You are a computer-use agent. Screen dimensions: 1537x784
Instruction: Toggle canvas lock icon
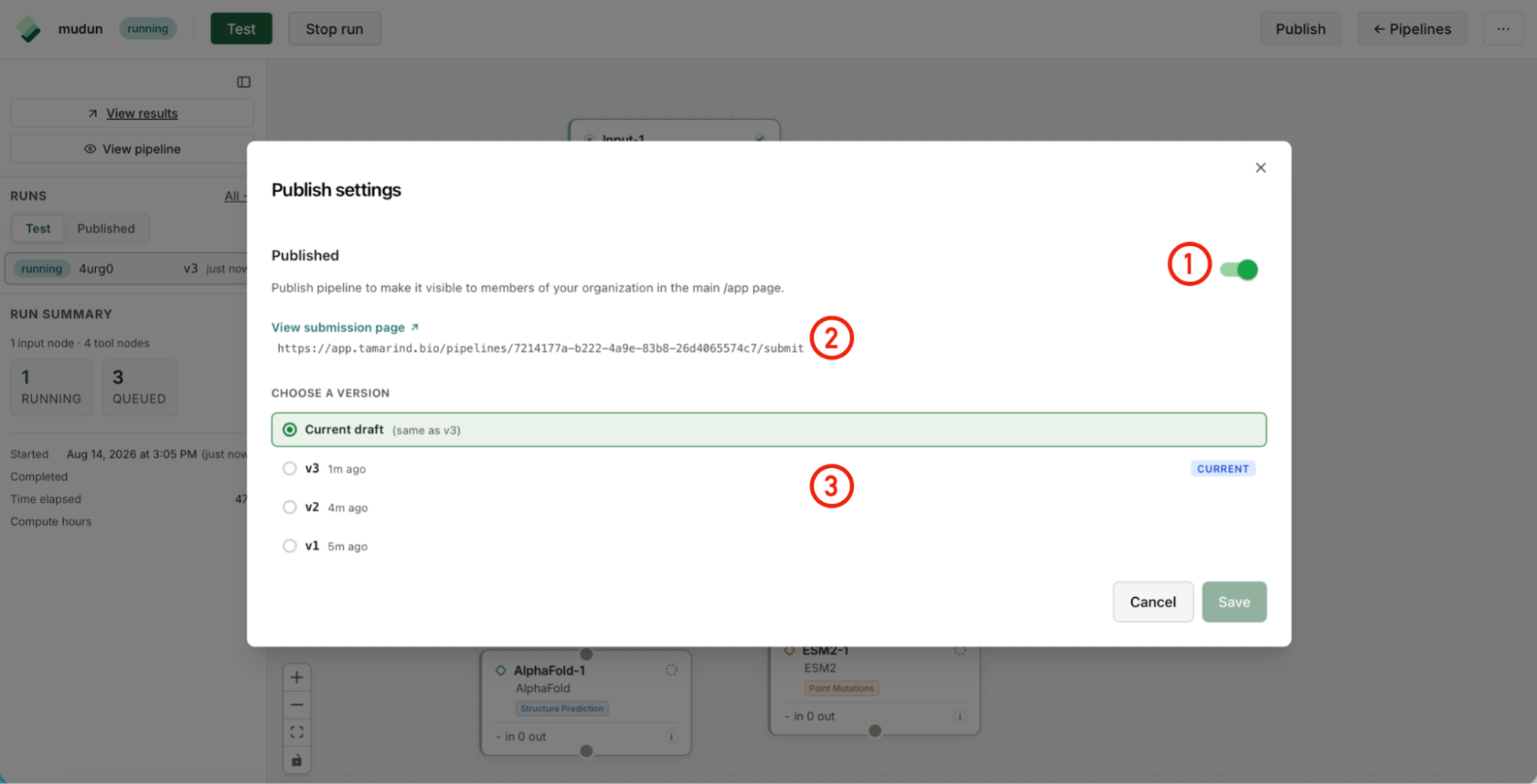tap(297, 760)
